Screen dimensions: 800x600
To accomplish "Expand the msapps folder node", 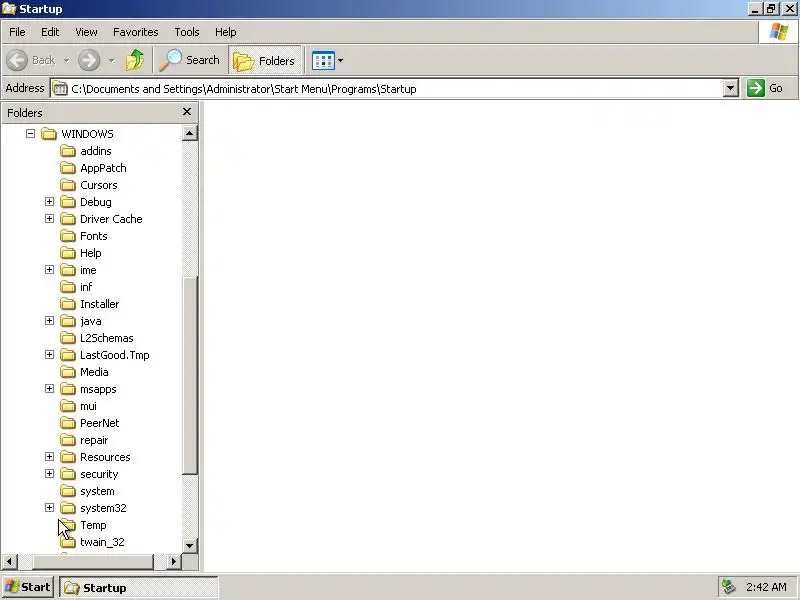I will 49,389.
